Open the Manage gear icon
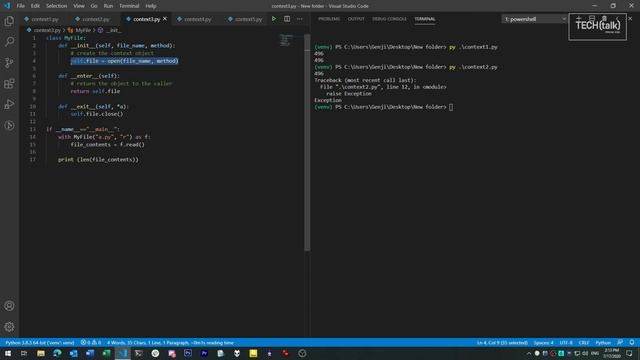Viewport: 640px width, 360px height. (9, 327)
